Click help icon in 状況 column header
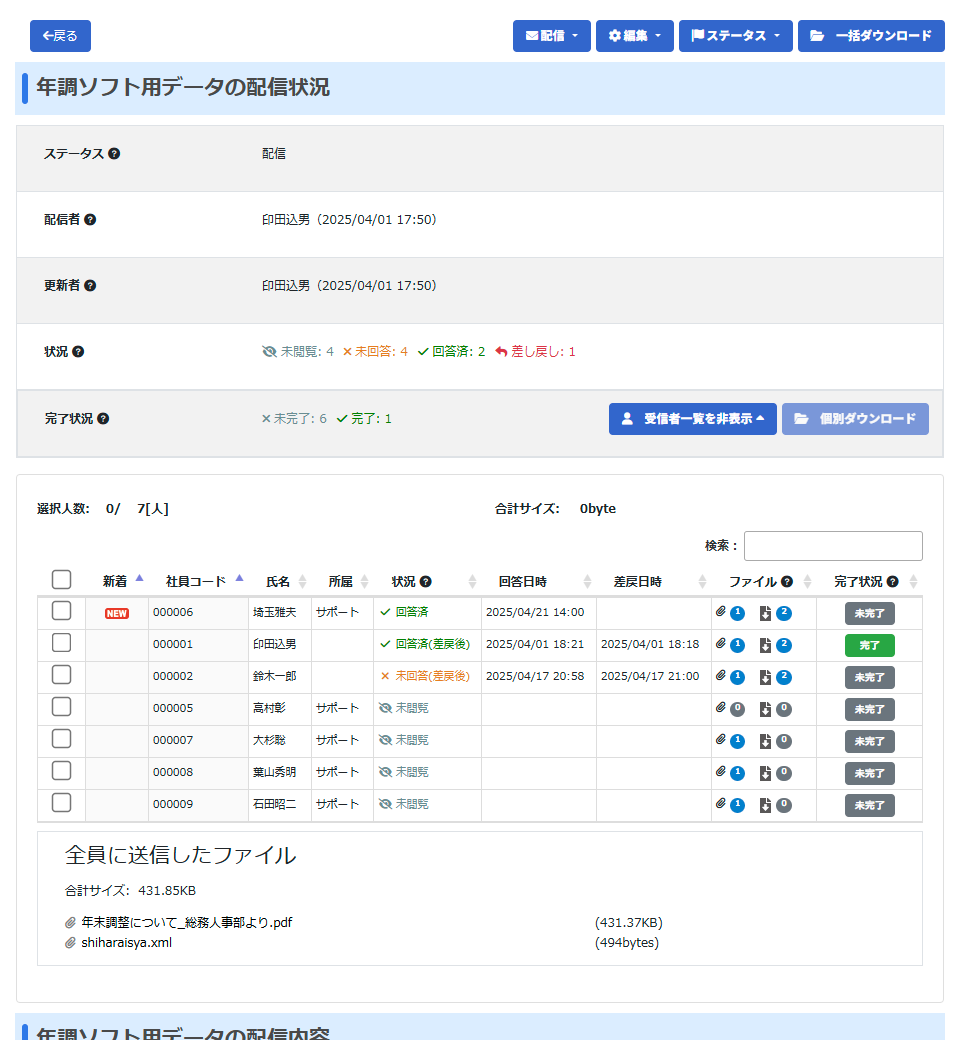960x1040 pixels. point(426,582)
